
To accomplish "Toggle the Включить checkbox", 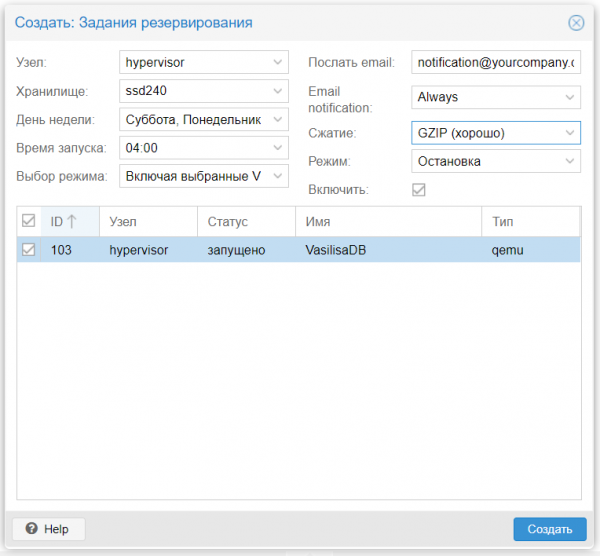I will 419,189.
